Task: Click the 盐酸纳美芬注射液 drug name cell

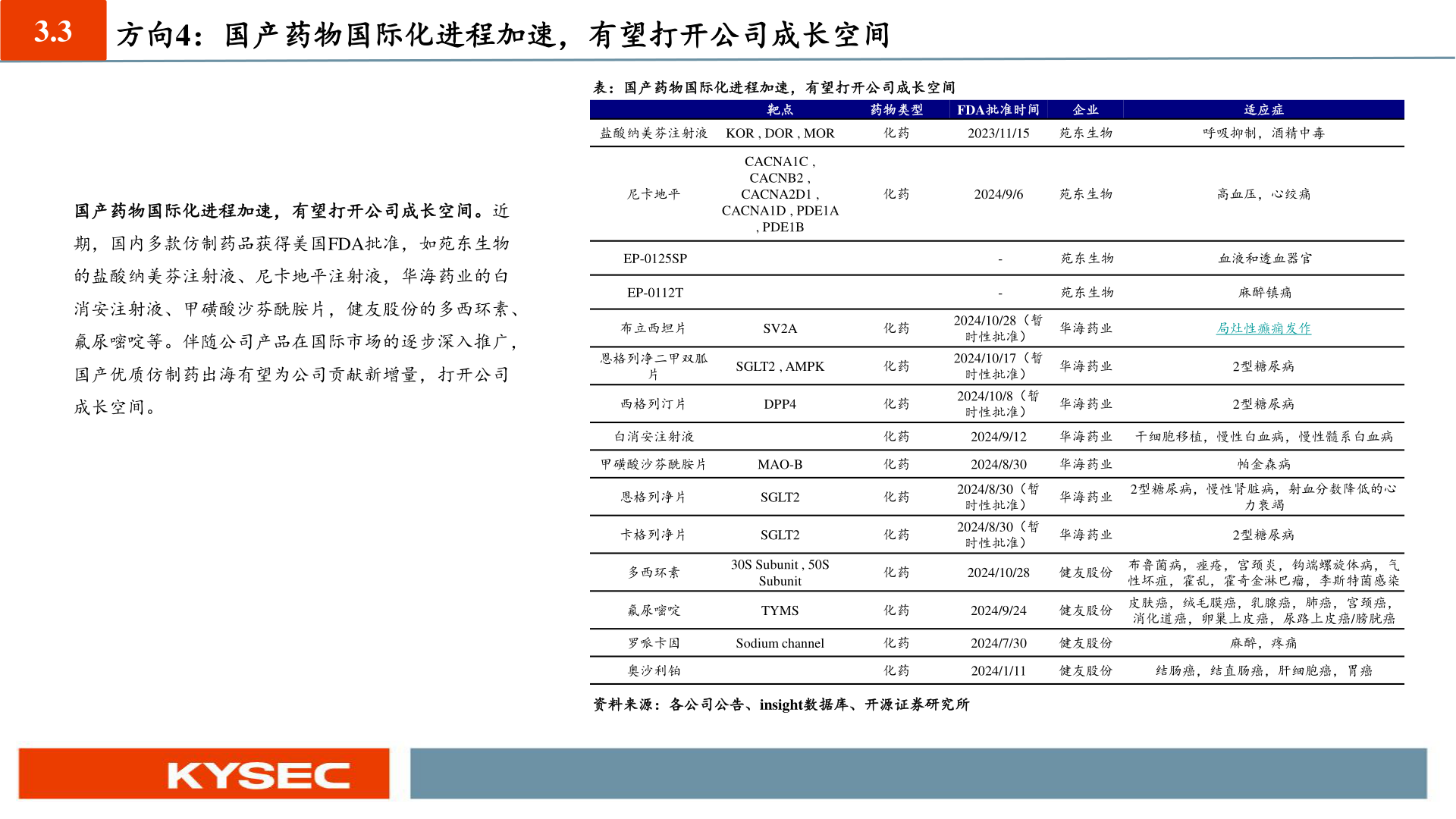Action: (x=654, y=133)
